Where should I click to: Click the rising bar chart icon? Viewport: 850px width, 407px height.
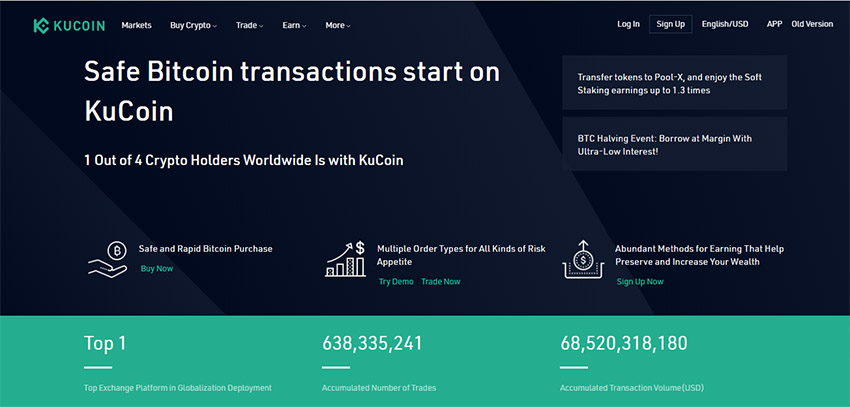tap(345, 260)
